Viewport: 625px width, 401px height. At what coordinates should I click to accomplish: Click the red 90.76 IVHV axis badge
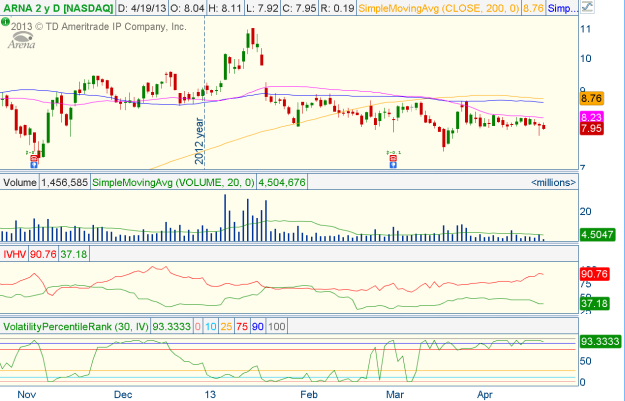(x=592, y=273)
